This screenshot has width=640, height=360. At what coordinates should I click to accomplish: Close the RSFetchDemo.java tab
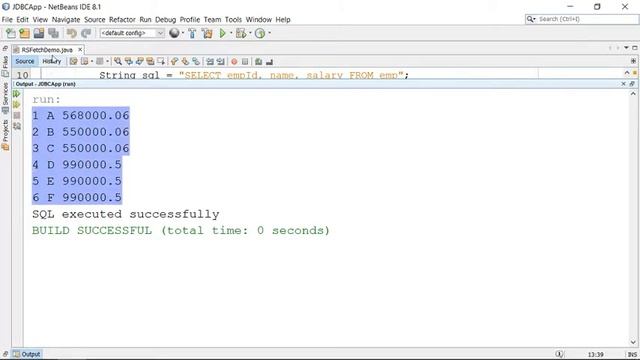(80, 49)
